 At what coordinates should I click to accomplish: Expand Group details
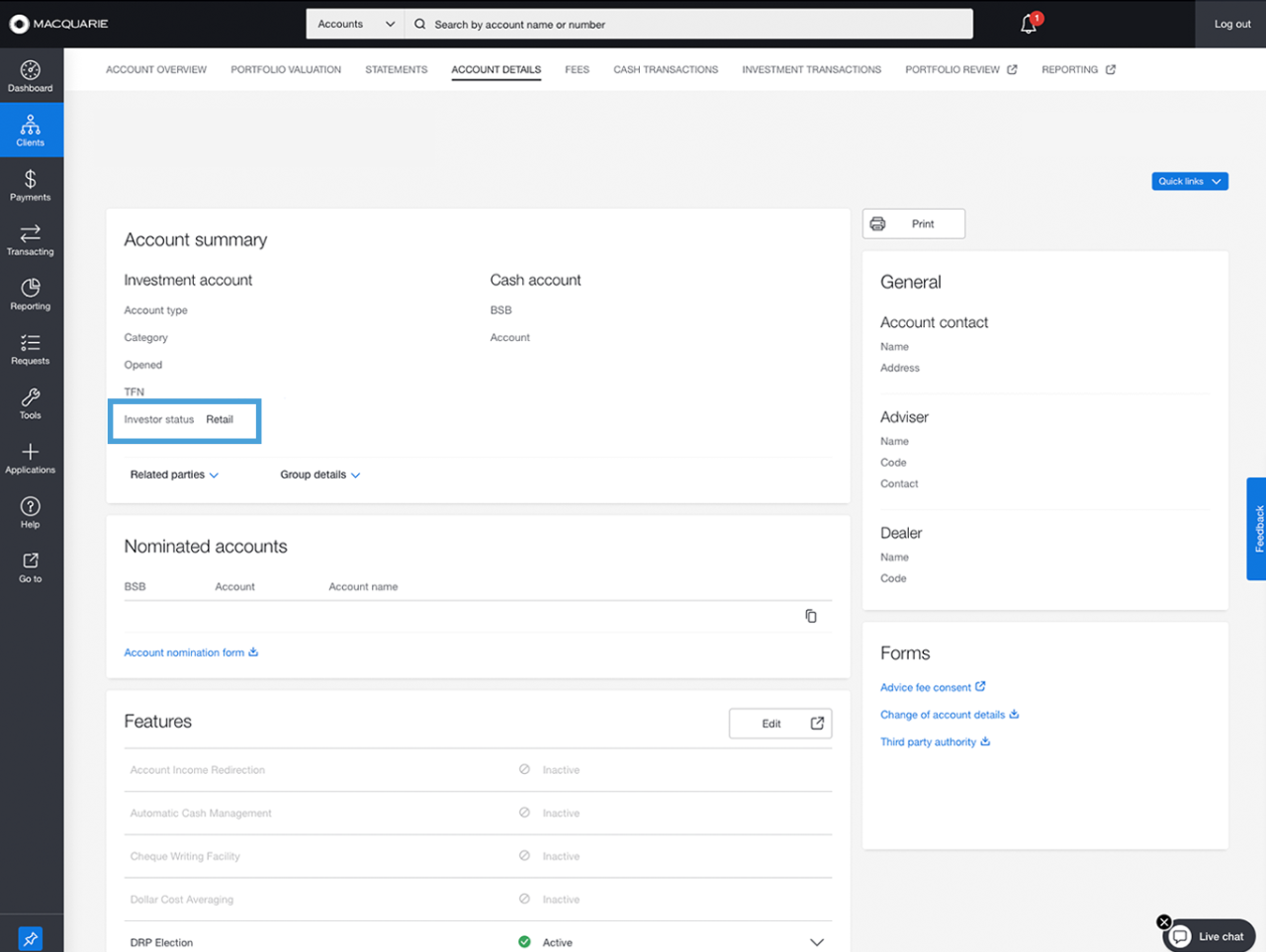319,475
